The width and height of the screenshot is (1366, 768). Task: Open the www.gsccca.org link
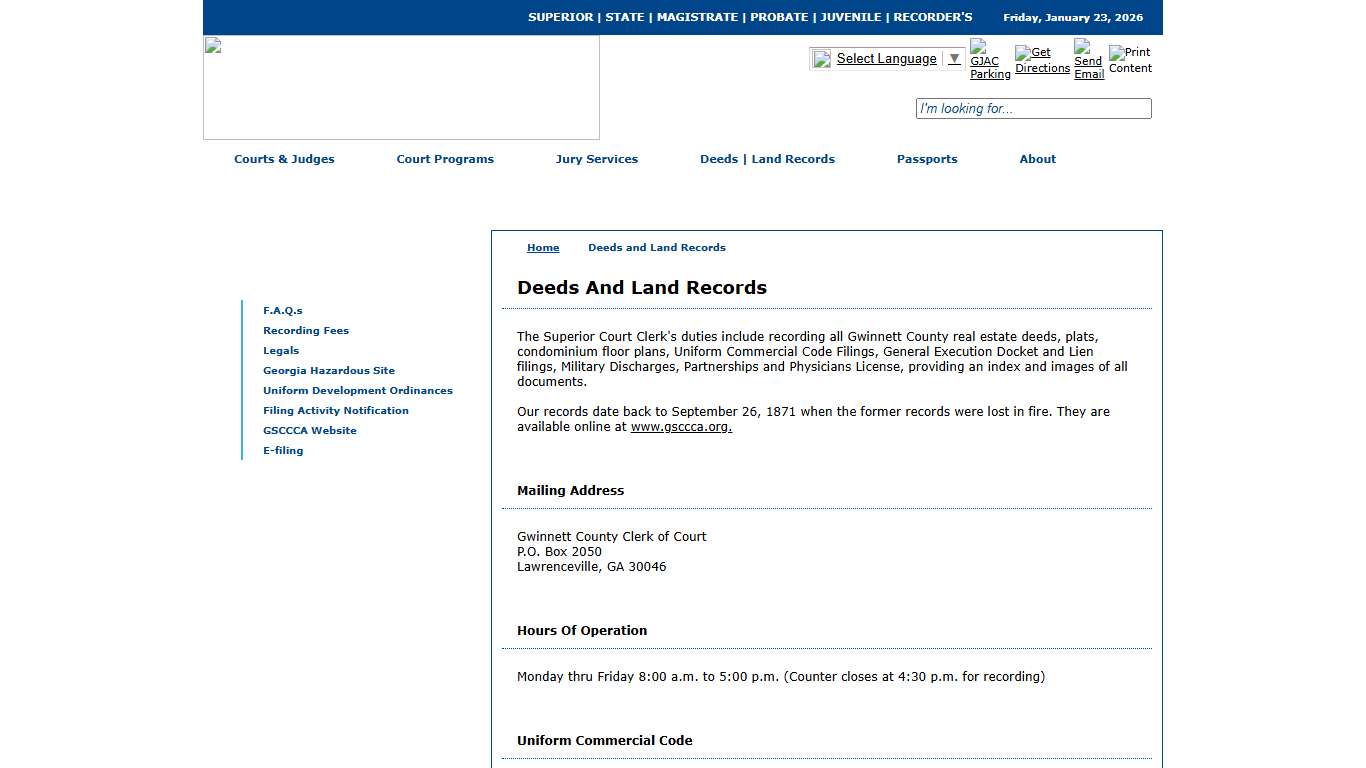click(681, 426)
